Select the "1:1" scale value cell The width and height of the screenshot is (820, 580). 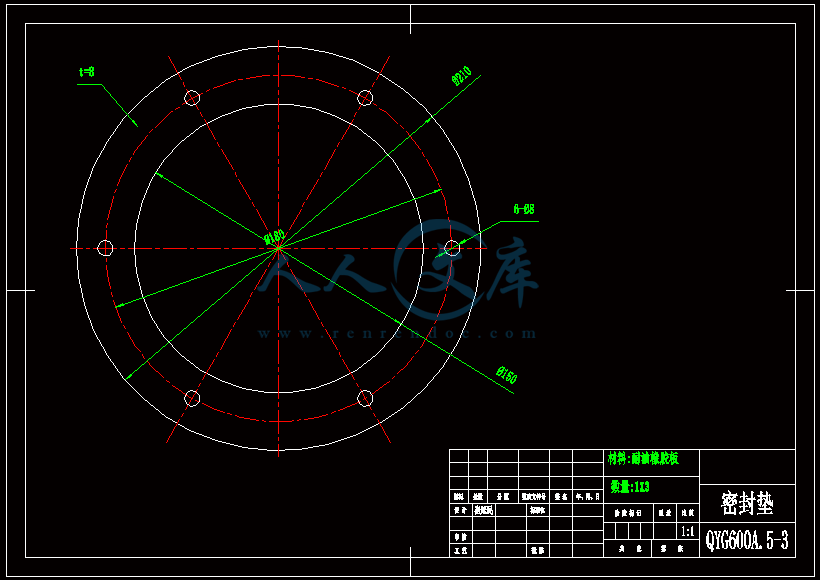[687, 532]
